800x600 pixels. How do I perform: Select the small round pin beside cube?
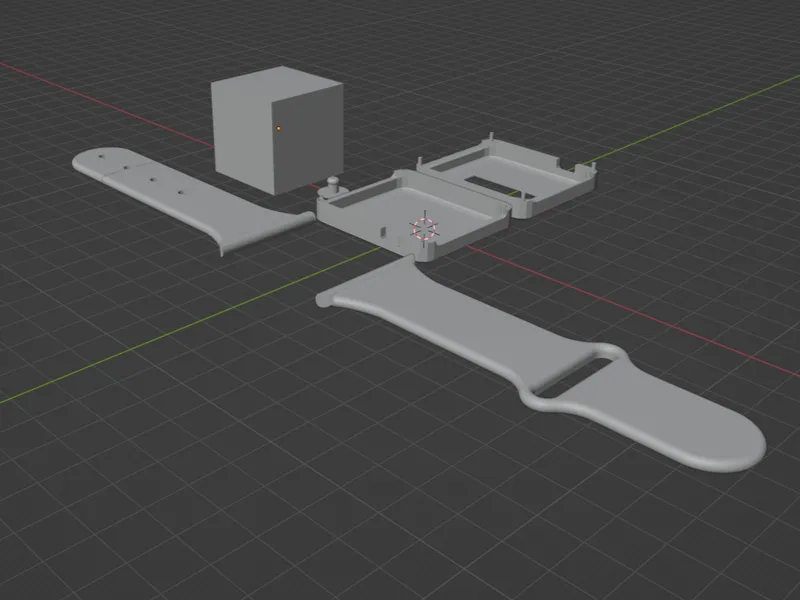click(332, 187)
